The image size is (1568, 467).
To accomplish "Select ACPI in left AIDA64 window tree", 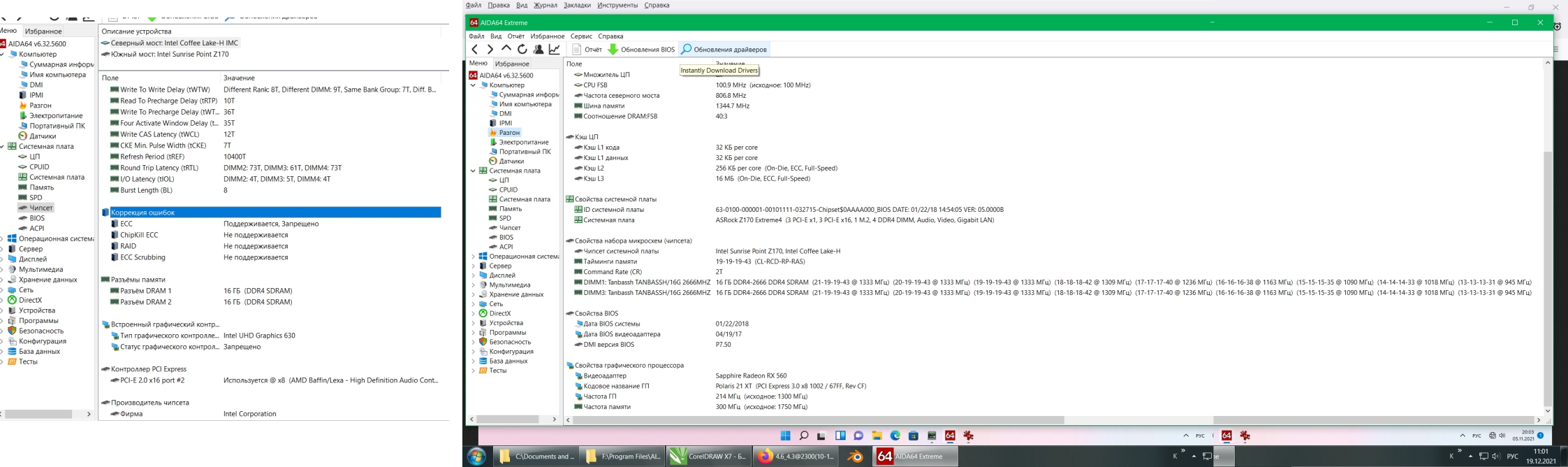I will [37, 229].
